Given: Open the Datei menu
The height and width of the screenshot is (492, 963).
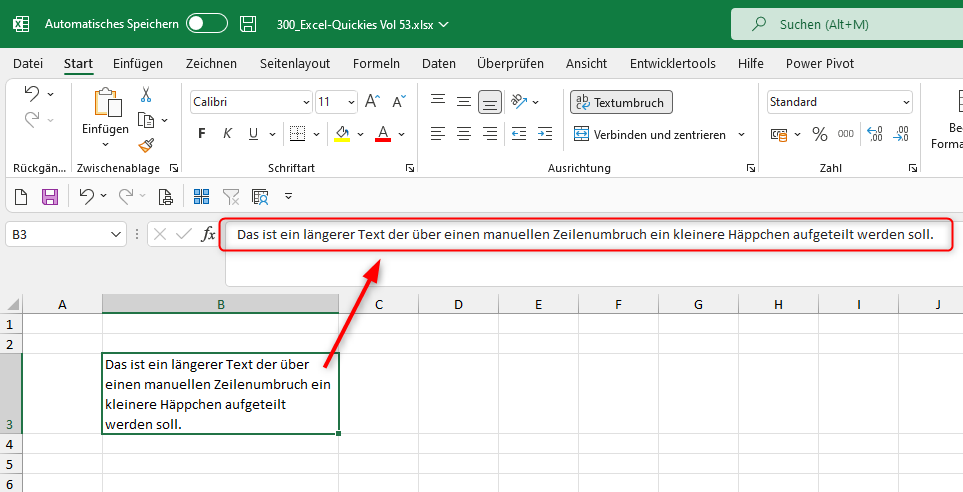Looking at the screenshot, I should pos(28,63).
